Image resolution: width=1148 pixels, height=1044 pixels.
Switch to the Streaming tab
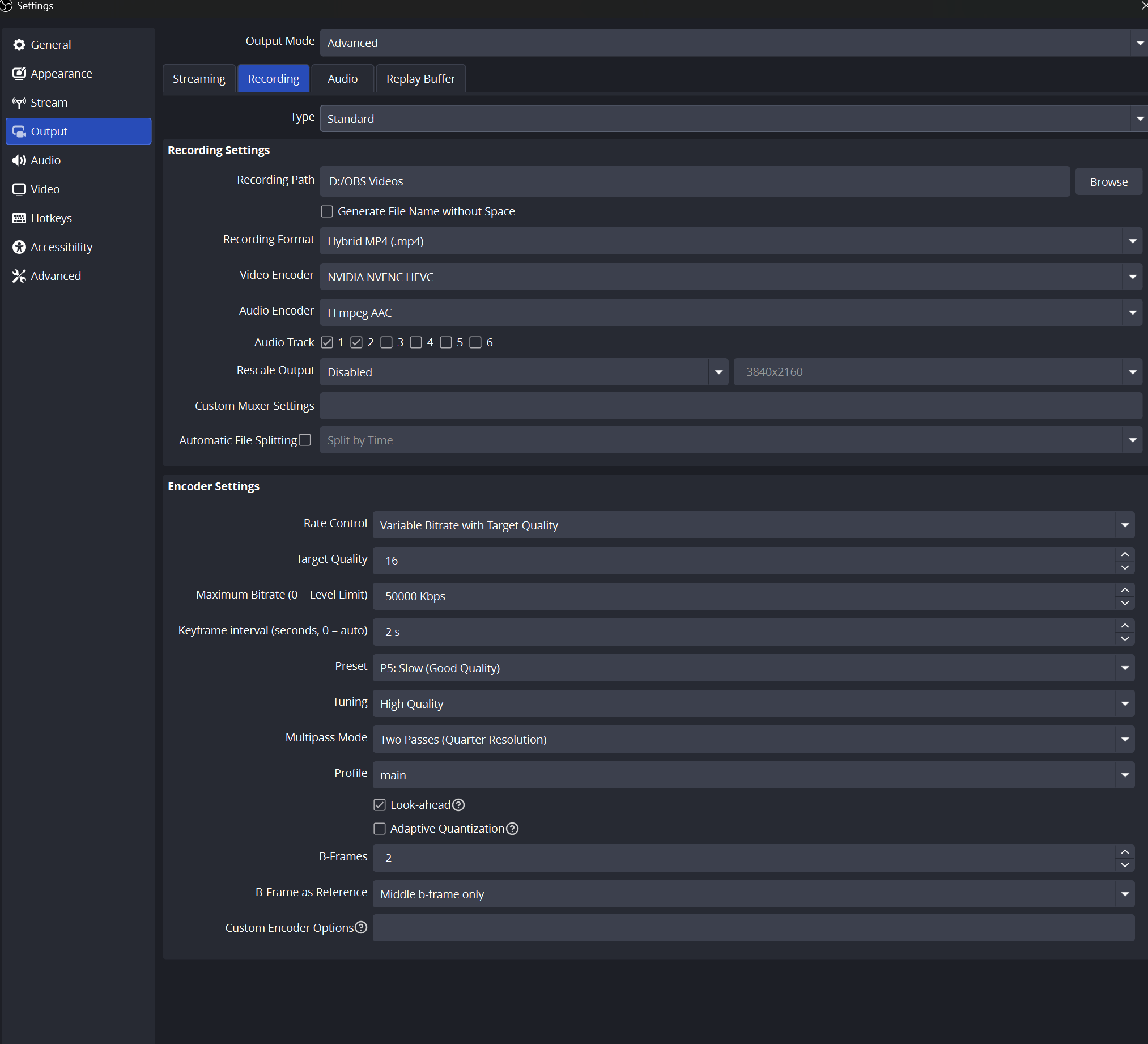tap(199, 79)
